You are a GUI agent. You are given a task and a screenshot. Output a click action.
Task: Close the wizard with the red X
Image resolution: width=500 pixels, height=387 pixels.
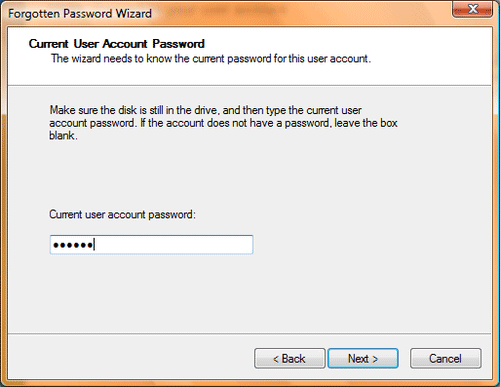click(x=472, y=9)
